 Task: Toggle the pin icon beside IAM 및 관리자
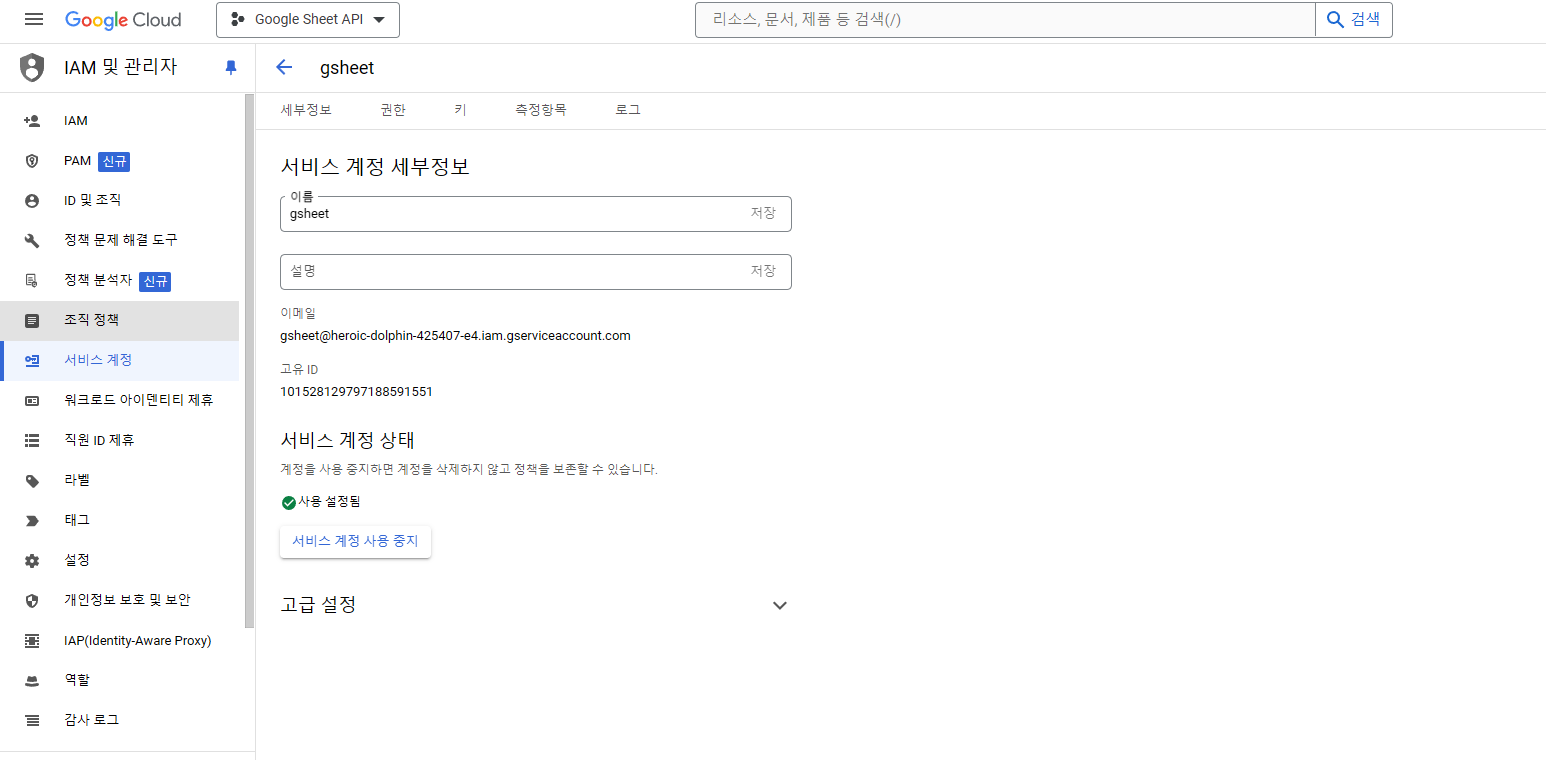(x=231, y=68)
